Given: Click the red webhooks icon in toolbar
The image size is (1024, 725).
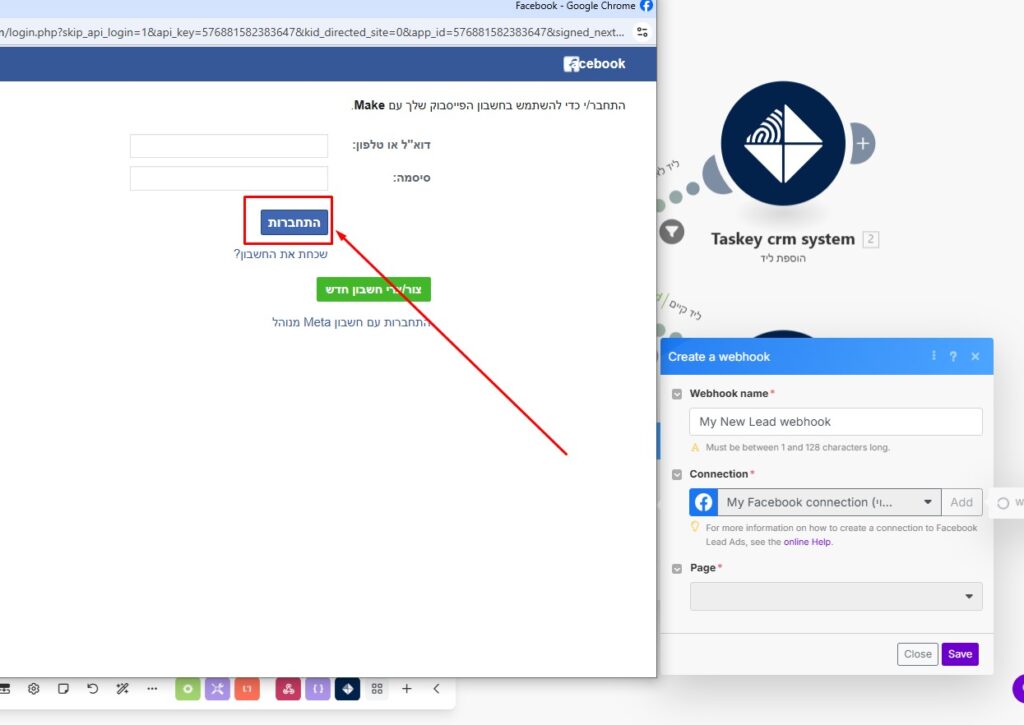Looking at the screenshot, I should [x=288, y=688].
